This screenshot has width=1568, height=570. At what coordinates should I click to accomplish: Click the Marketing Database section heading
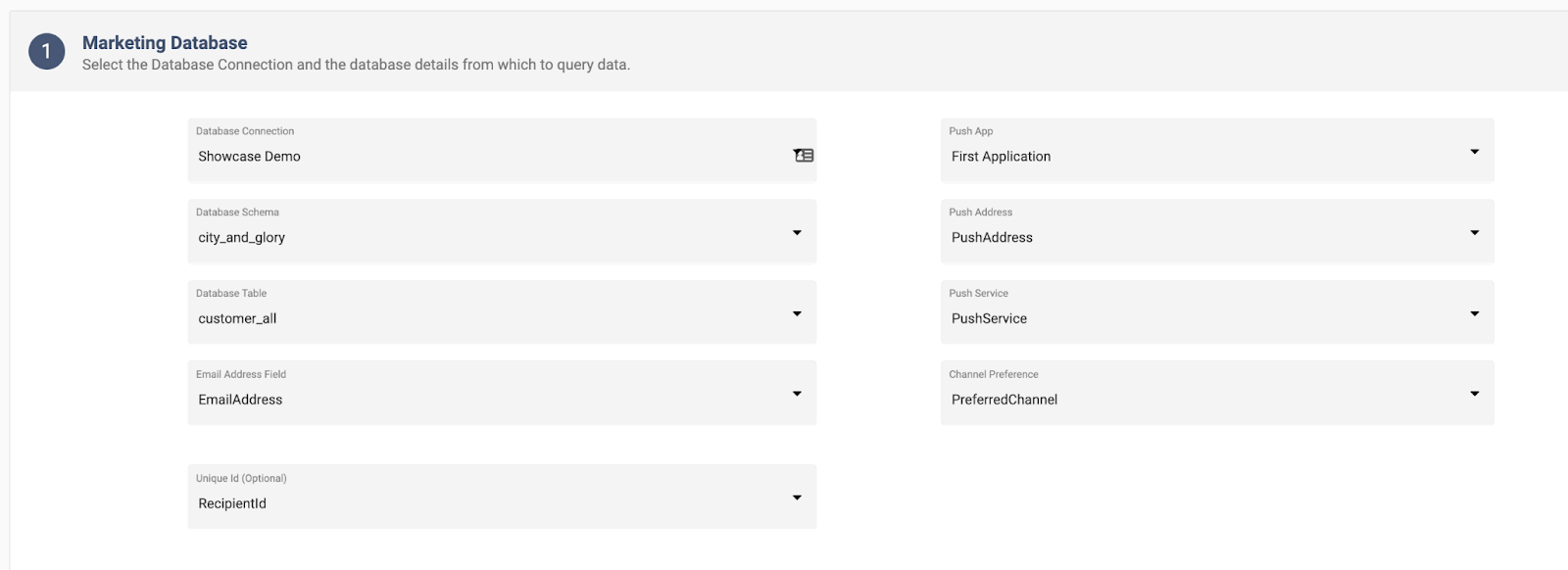coord(165,43)
